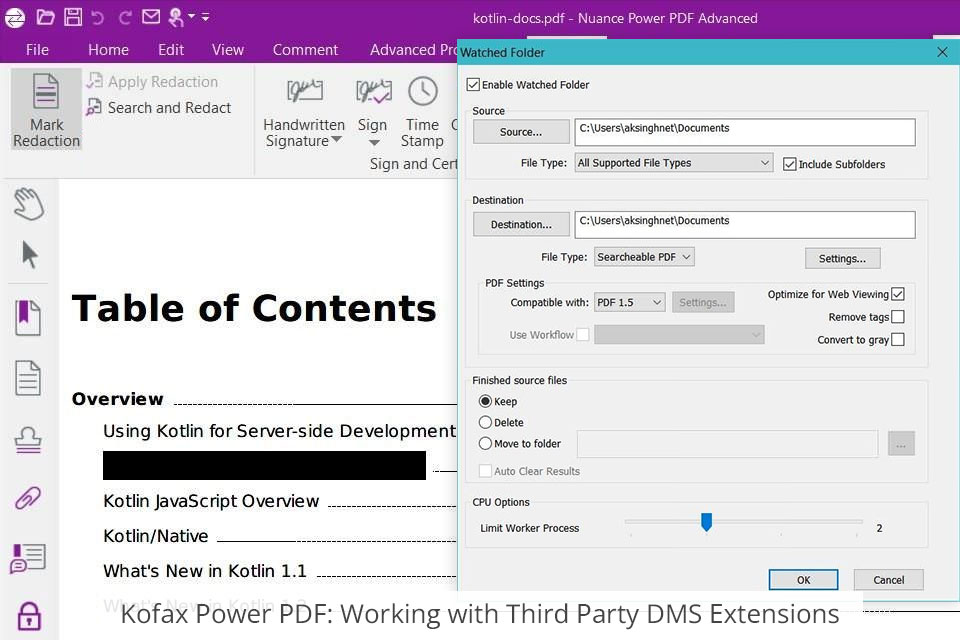
Task: Open Quick Access Toolbar customize arrow
Action: pos(206,17)
